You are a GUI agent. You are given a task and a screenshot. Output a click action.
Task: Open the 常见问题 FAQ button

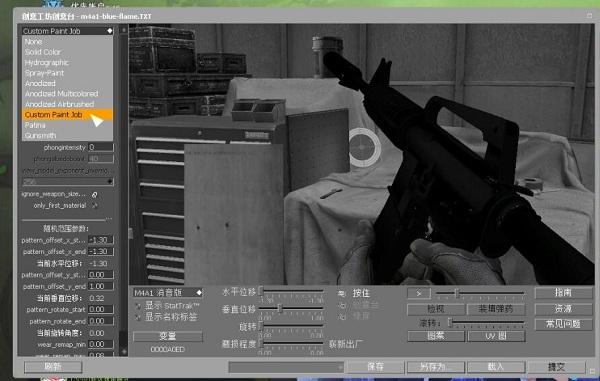563,324
